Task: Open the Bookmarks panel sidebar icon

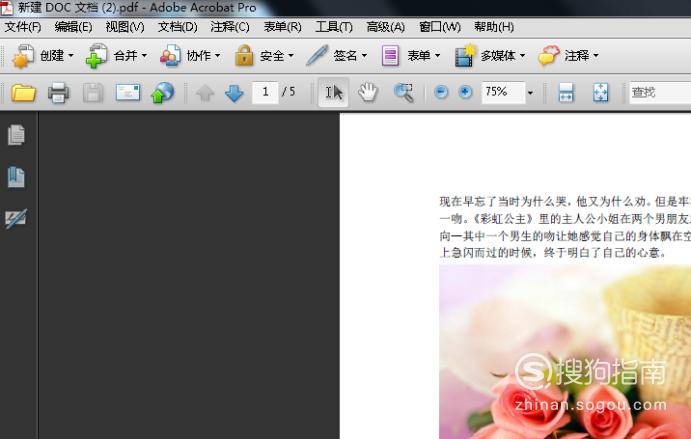Action: pos(16,177)
